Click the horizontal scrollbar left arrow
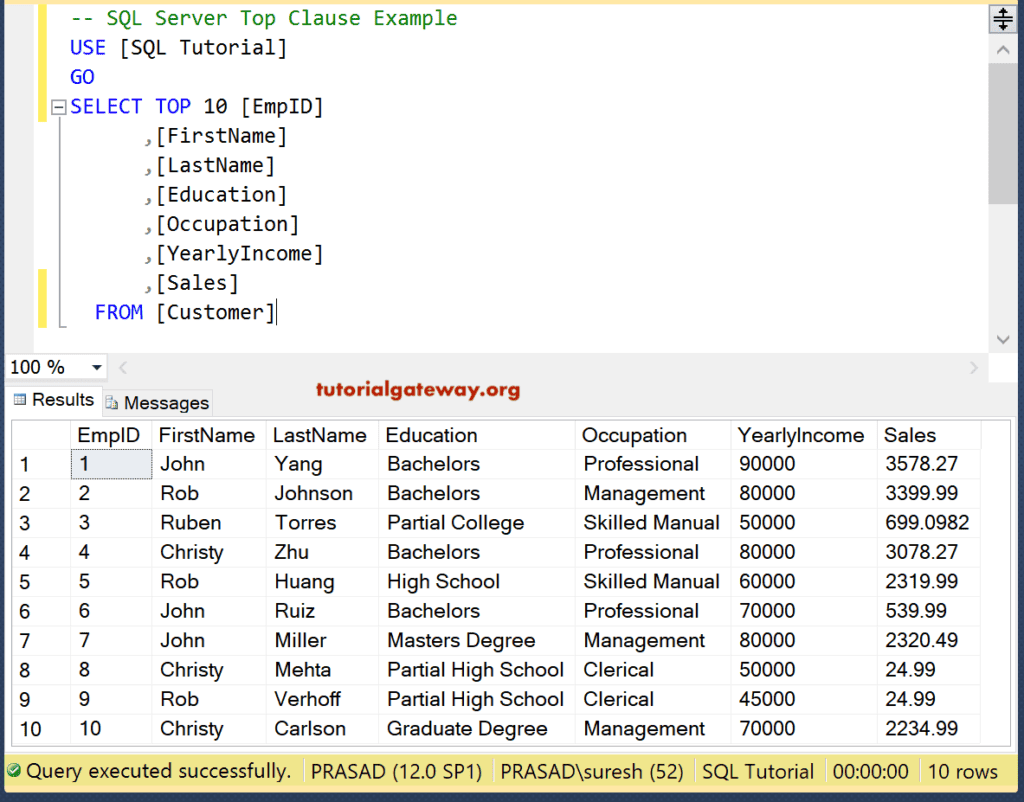 (x=123, y=368)
